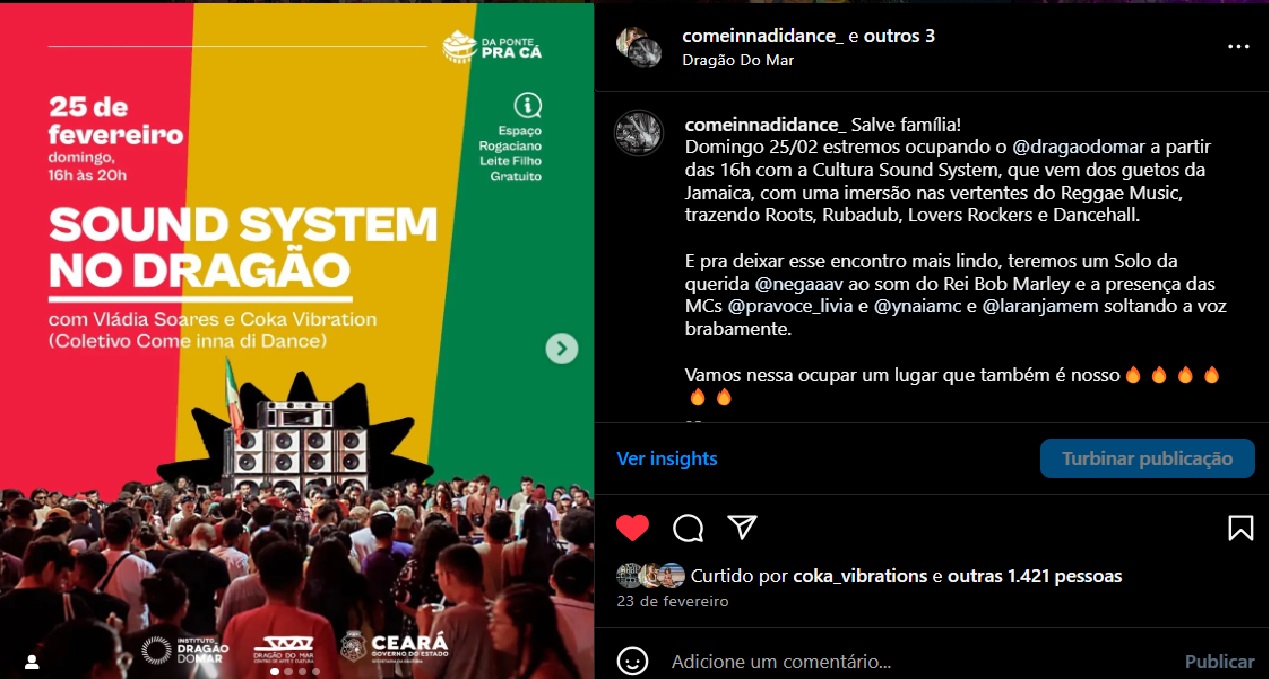View tagged people icon on the image

tap(32, 661)
